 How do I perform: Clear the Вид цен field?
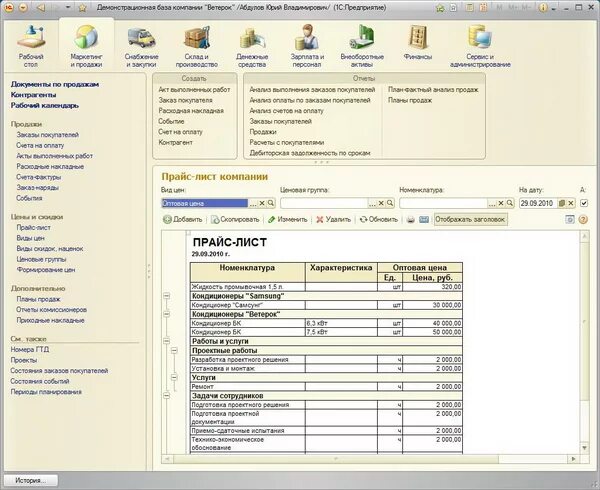pyautogui.click(x=262, y=203)
